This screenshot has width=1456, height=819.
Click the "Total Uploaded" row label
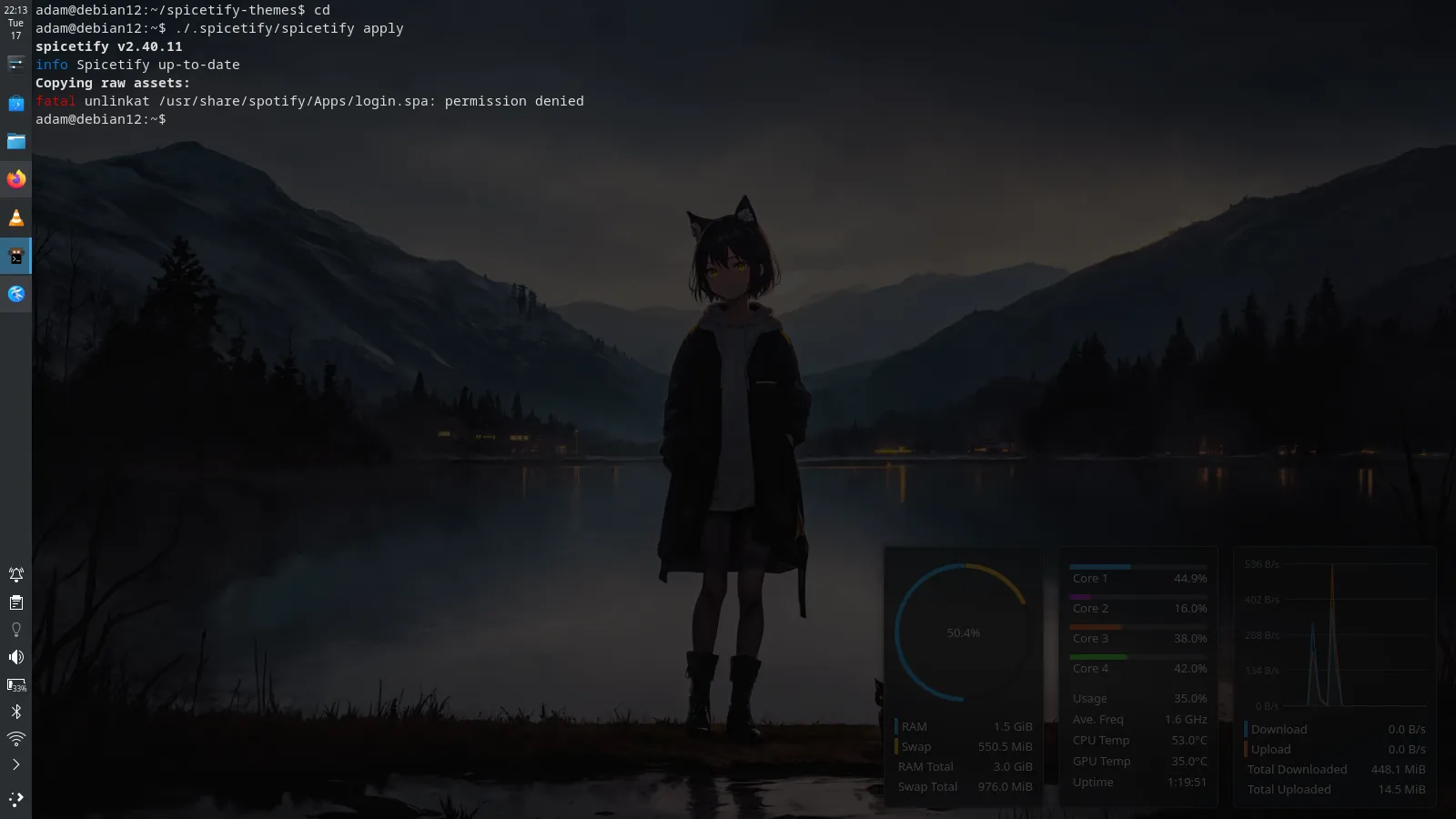[x=1289, y=789]
